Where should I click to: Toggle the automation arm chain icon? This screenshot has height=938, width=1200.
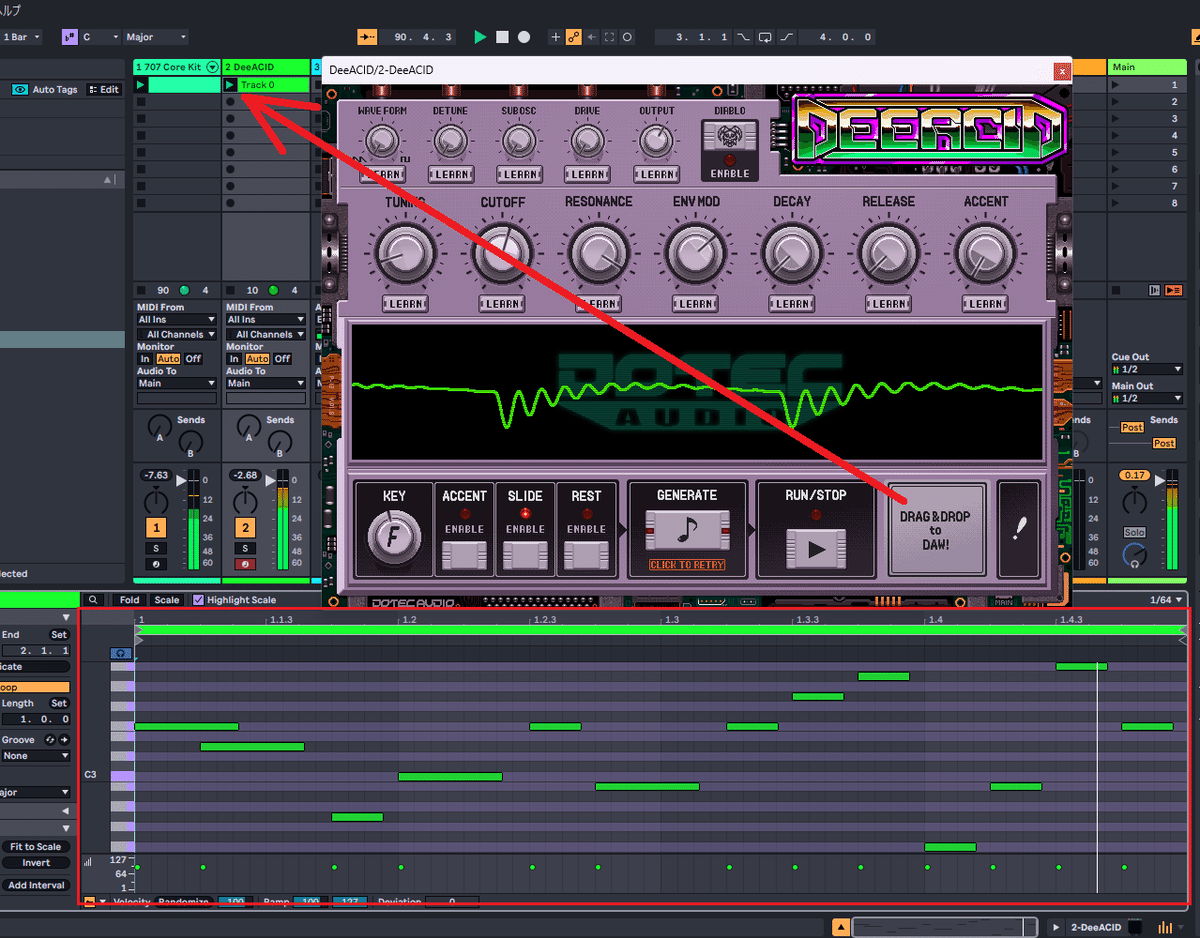coord(574,37)
